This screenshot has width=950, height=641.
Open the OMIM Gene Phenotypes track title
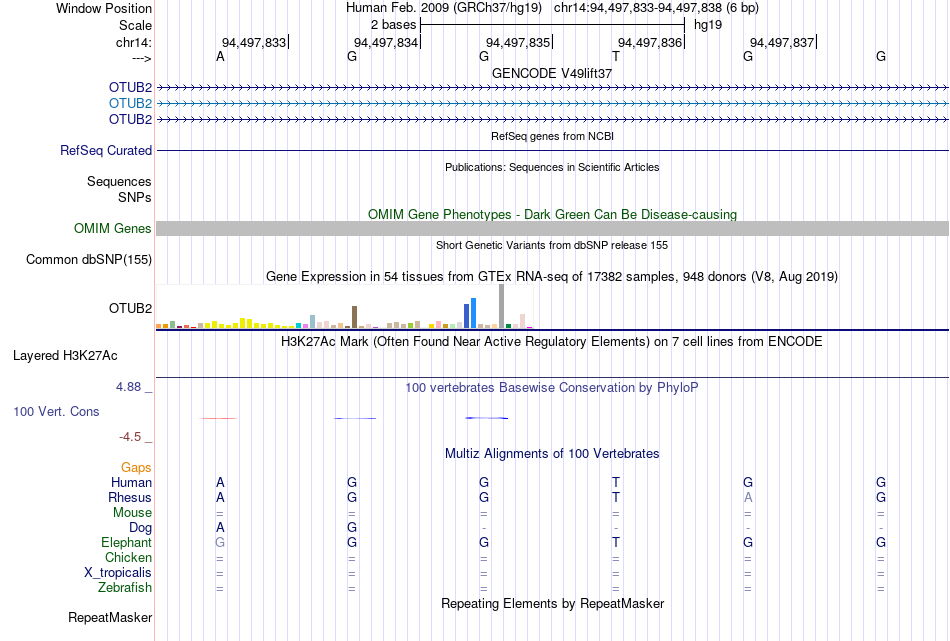552,214
